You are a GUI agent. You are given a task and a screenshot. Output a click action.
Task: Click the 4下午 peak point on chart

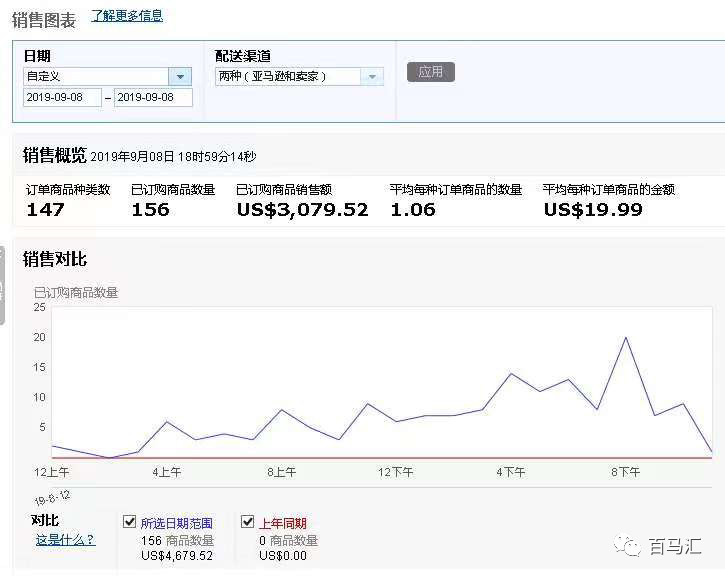pyautogui.click(x=511, y=374)
